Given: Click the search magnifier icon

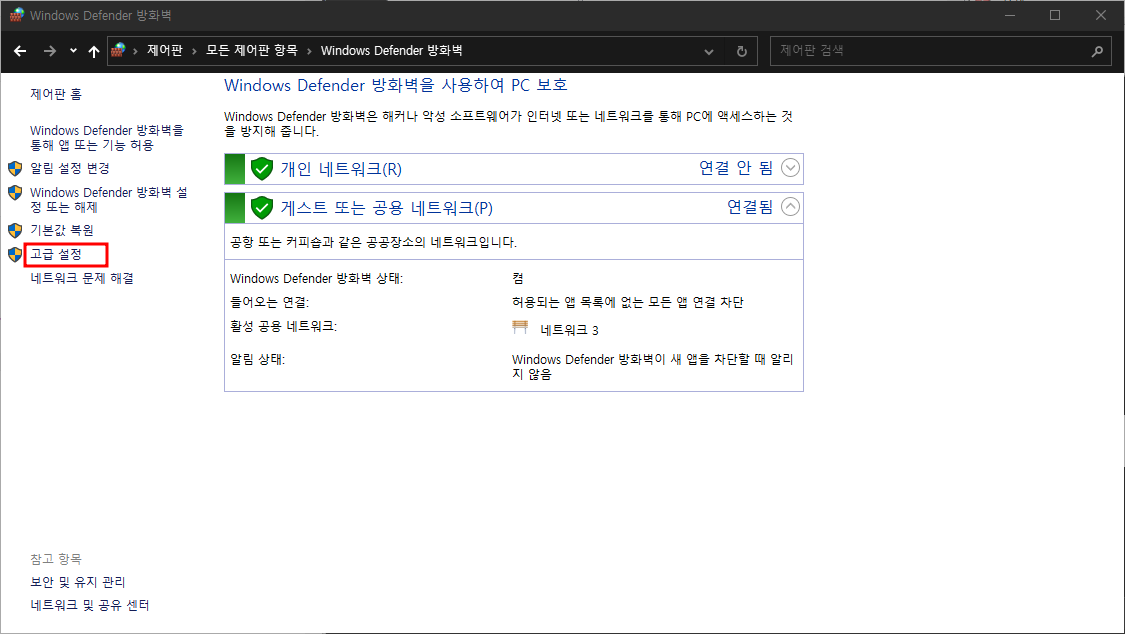Looking at the screenshot, I should 1097,51.
